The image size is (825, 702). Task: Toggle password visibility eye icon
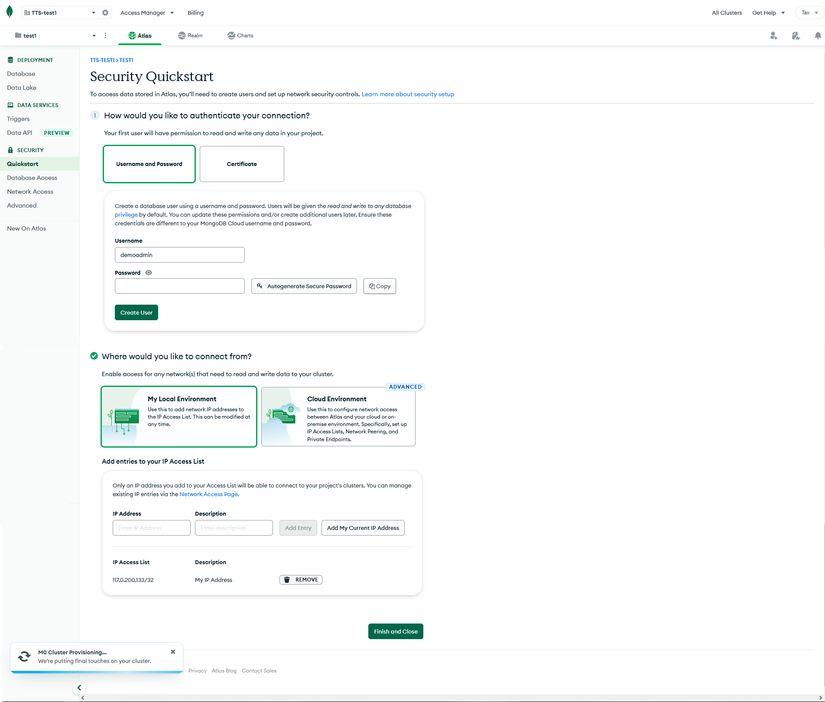point(148,273)
